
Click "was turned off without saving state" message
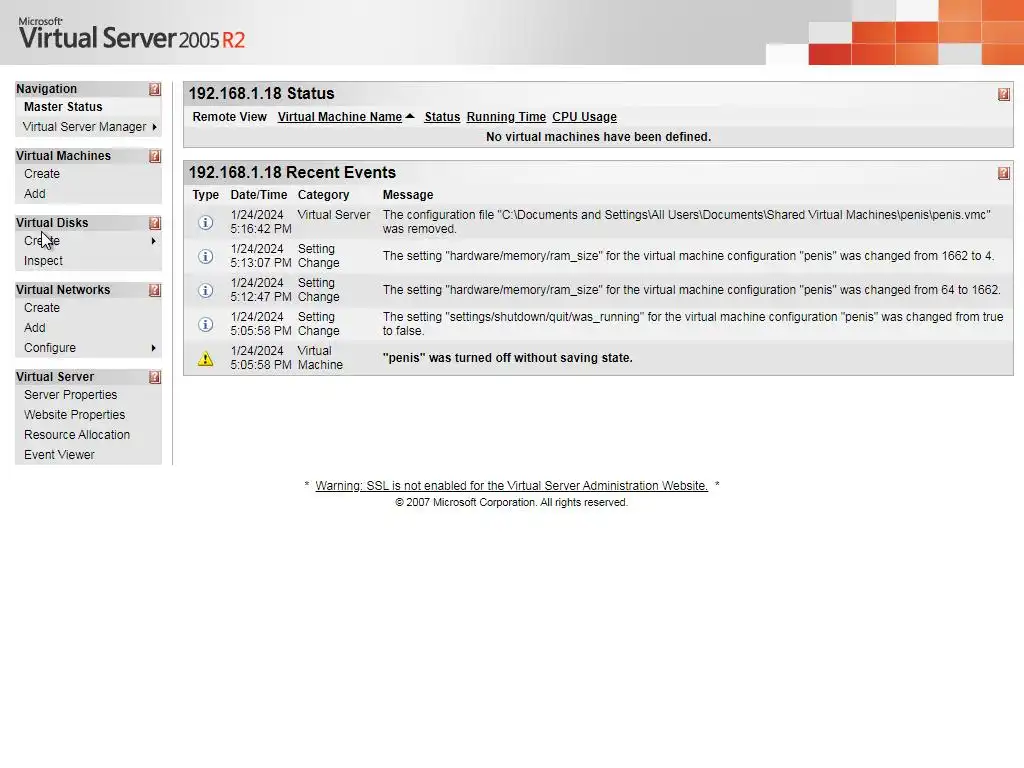point(507,358)
